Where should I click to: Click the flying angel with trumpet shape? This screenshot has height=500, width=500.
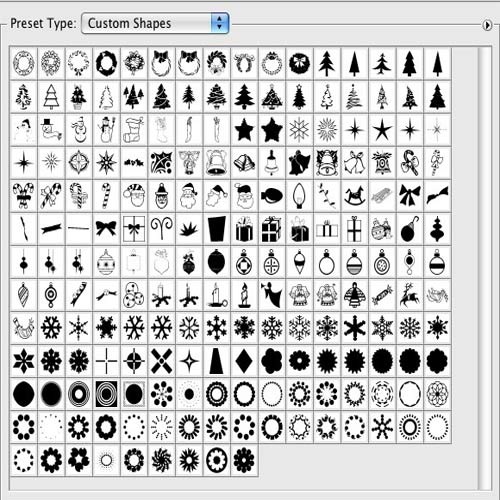(x=272, y=295)
